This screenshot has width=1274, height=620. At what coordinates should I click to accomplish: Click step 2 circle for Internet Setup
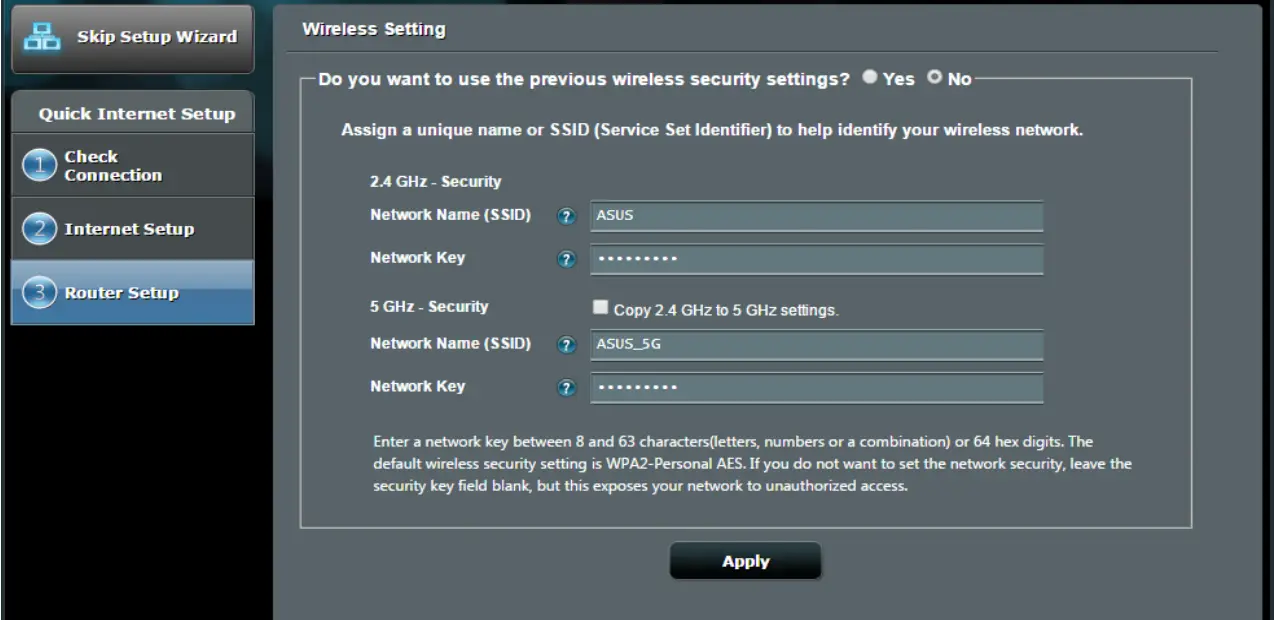tap(40, 229)
